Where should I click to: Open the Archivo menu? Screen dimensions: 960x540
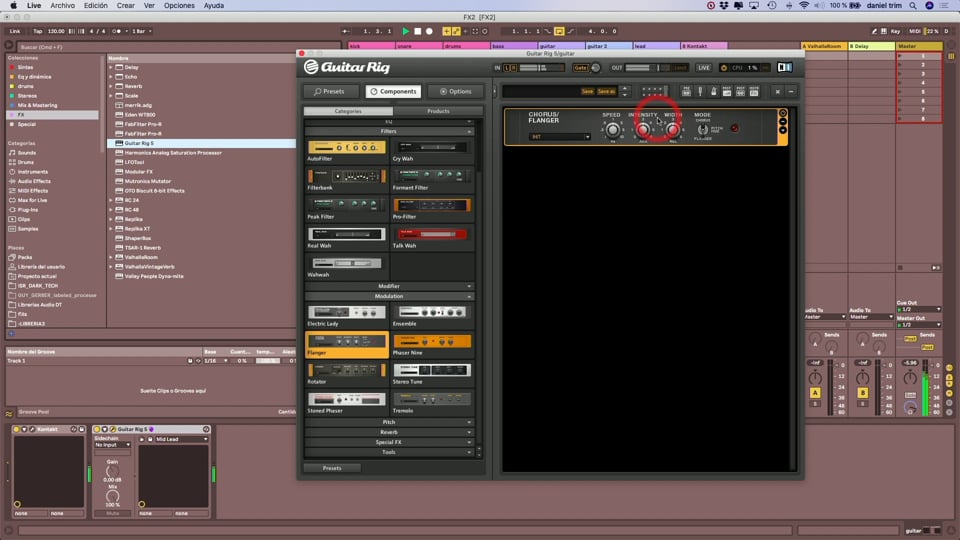pyautogui.click(x=62, y=6)
